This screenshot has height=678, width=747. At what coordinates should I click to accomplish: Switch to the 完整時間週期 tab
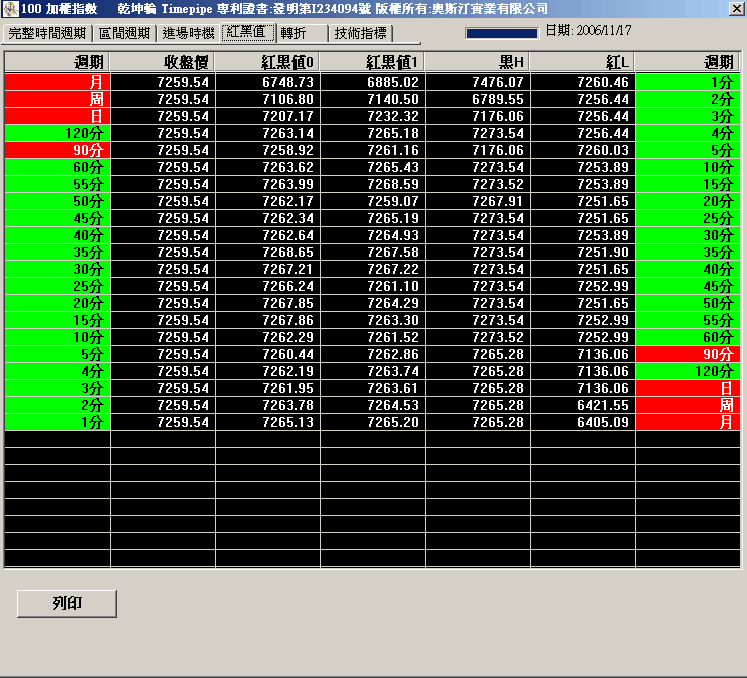tap(47, 33)
